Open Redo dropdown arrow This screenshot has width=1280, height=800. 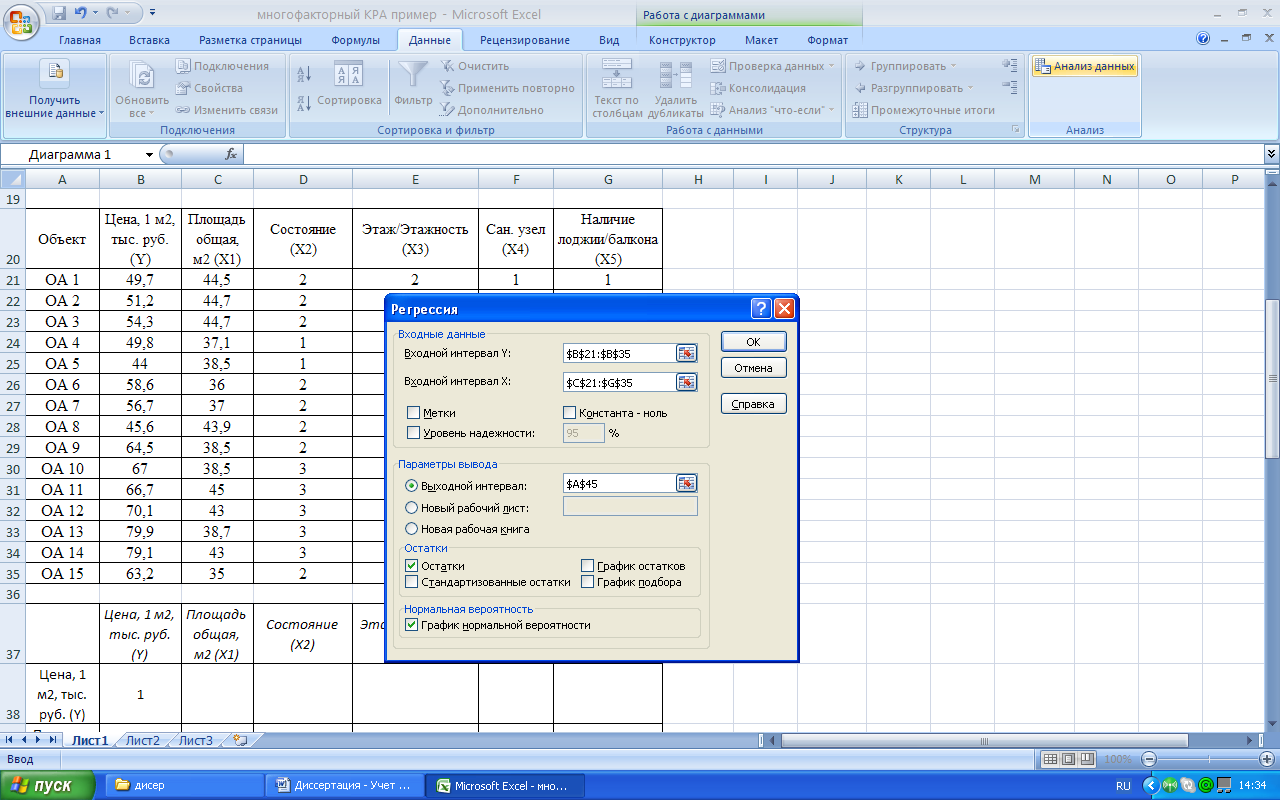(126, 13)
